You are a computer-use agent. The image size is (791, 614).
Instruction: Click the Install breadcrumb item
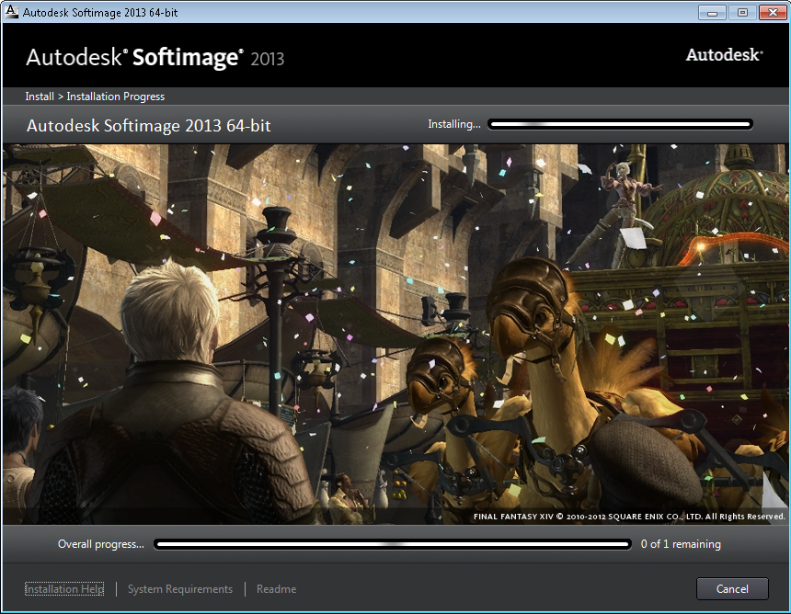39,97
